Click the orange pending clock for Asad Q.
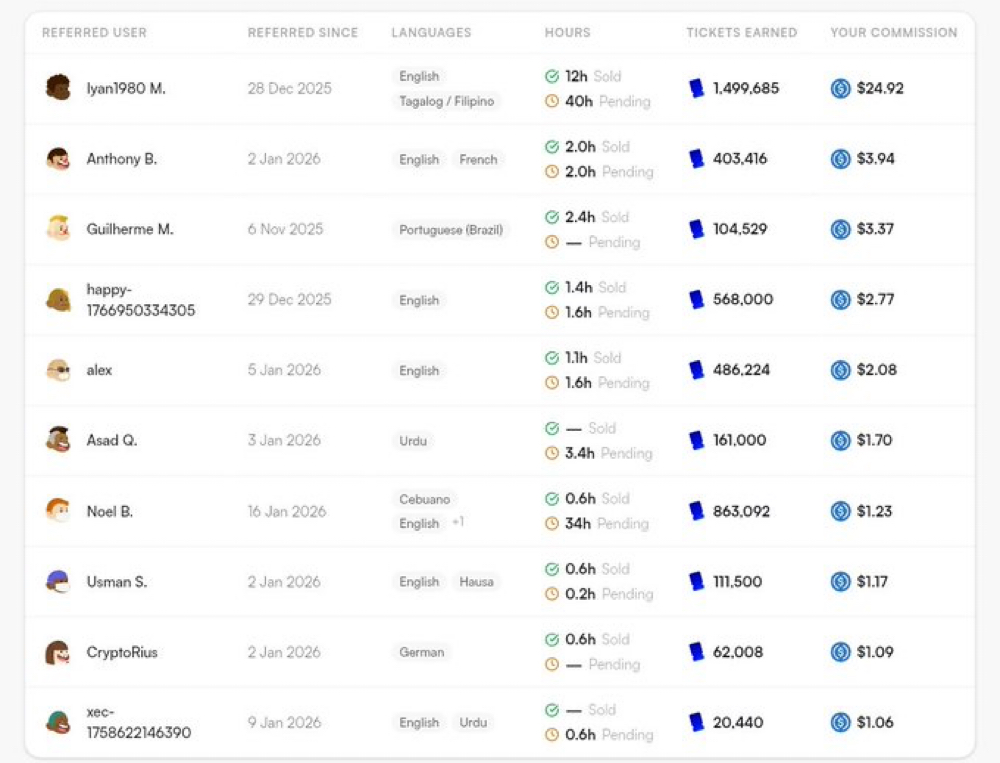This screenshot has width=1000, height=763. click(552, 453)
